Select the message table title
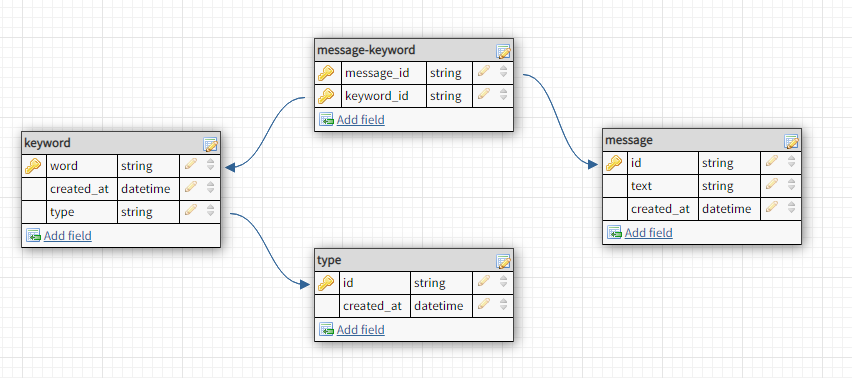Viewport: 852px width, 378px height. point(629,140)
